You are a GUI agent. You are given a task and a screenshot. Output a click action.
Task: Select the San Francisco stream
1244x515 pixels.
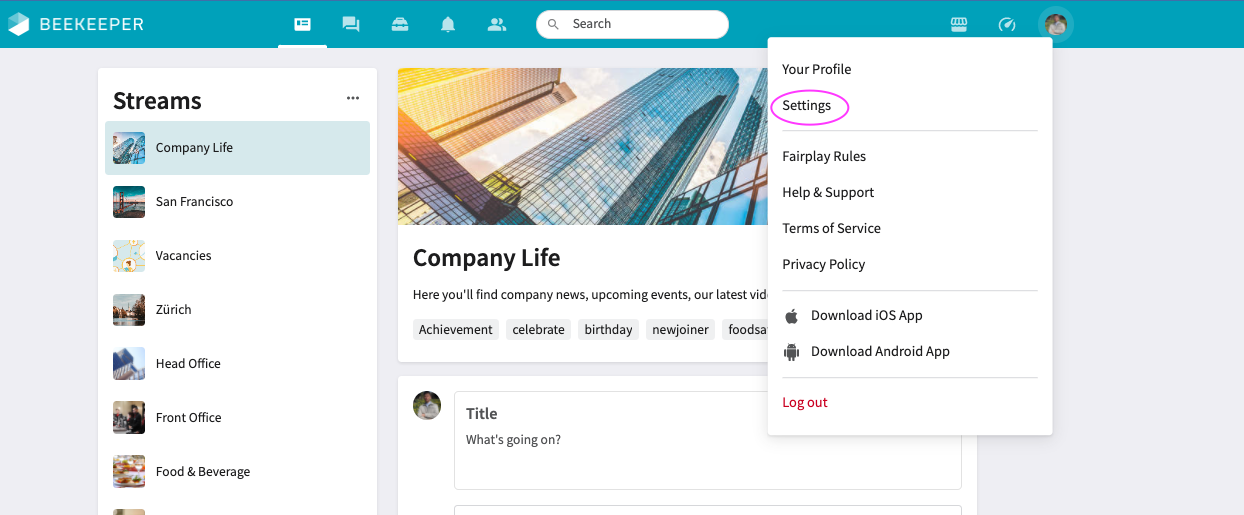[237, 202]
